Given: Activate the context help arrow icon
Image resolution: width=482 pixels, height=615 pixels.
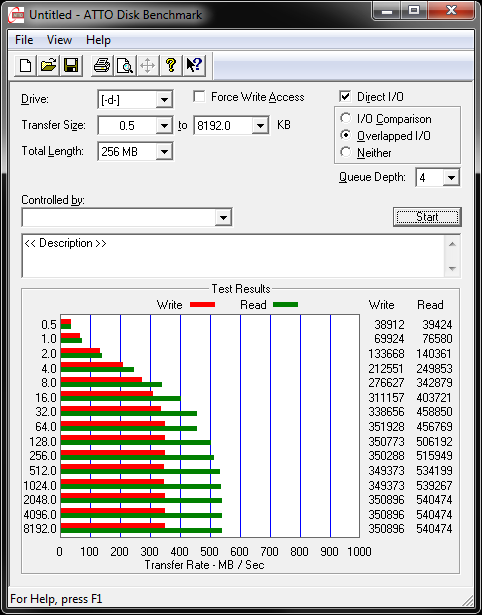Looking at the screenshot, I should coord(194,65).
